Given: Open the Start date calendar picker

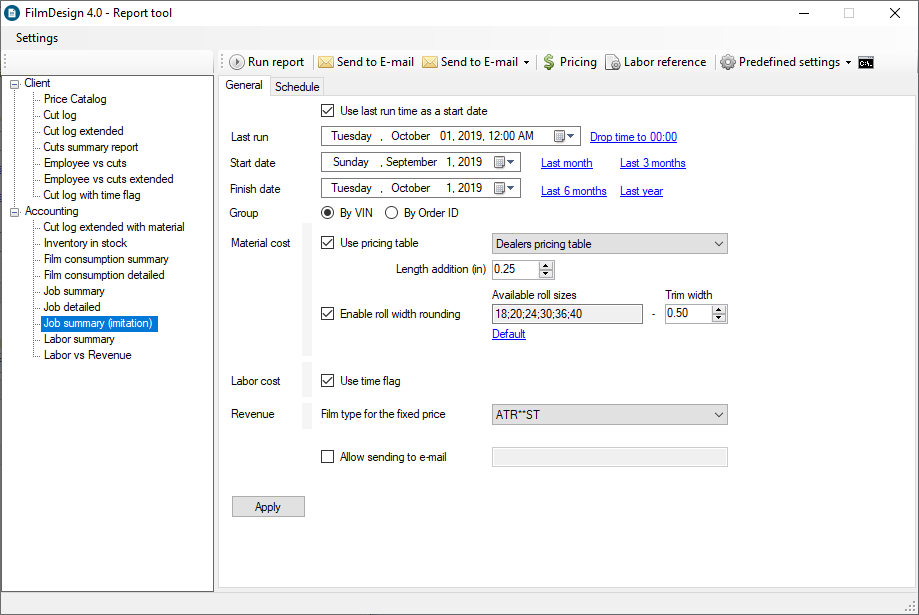Looking at the screenshot, I should (501, 162).
